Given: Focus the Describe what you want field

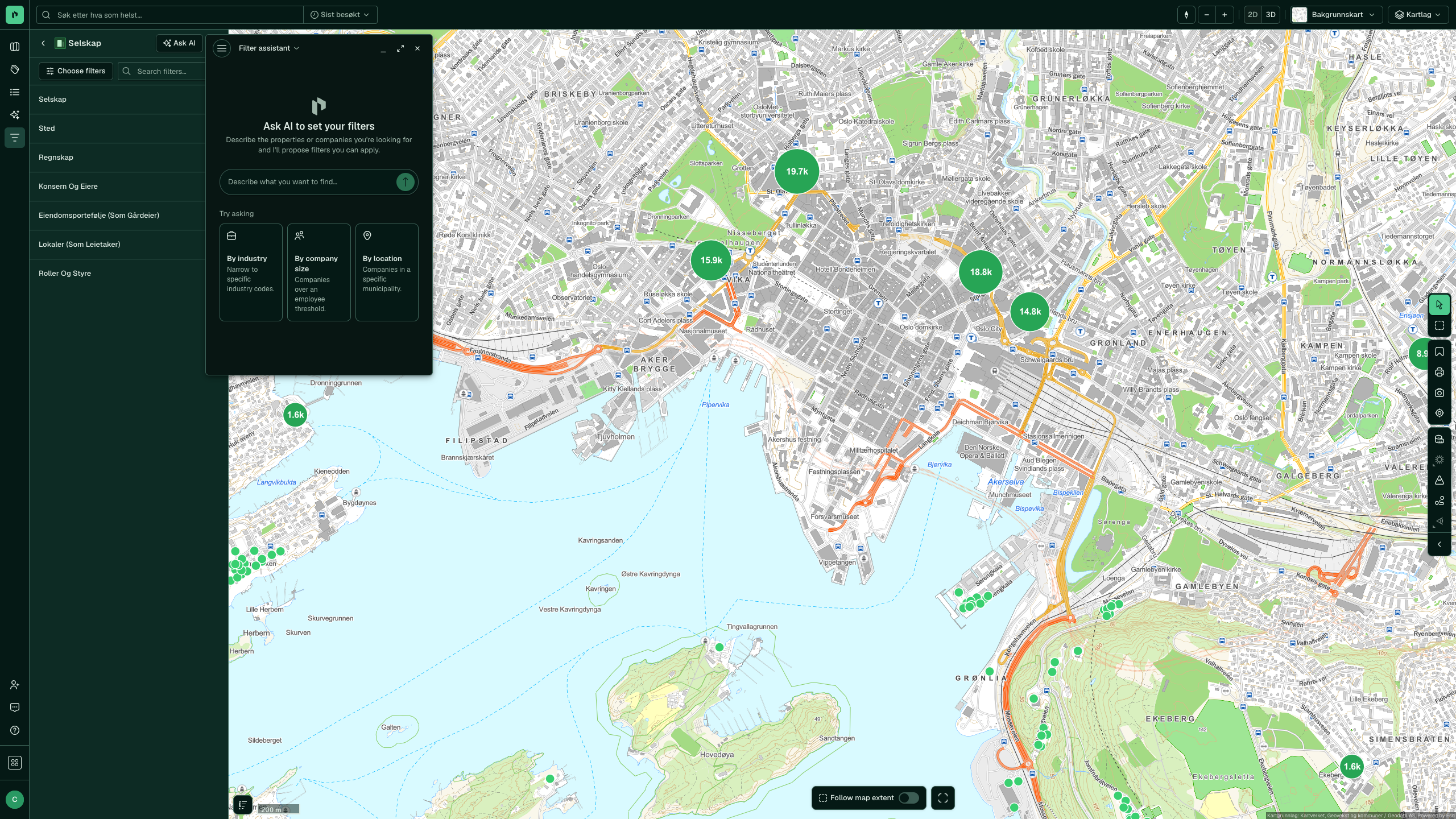Looking at the screenshot, I should click(308, 182).
